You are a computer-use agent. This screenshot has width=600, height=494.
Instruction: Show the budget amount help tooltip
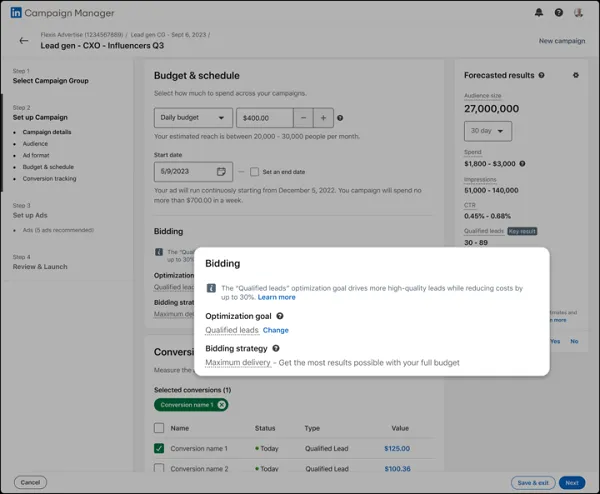click(x=340, y=118)
